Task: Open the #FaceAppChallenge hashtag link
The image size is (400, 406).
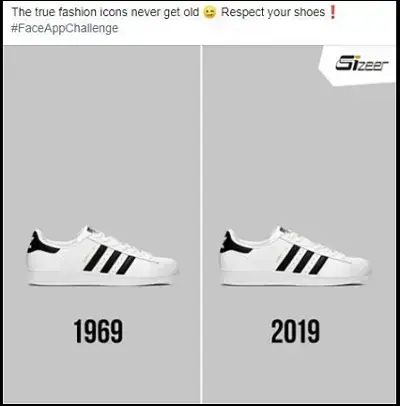Action: tap(64, 28)
